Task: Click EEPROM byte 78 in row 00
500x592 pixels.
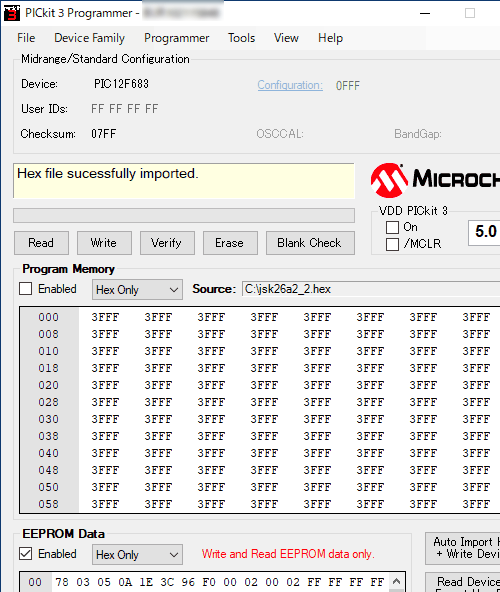Action: [62, 582]
